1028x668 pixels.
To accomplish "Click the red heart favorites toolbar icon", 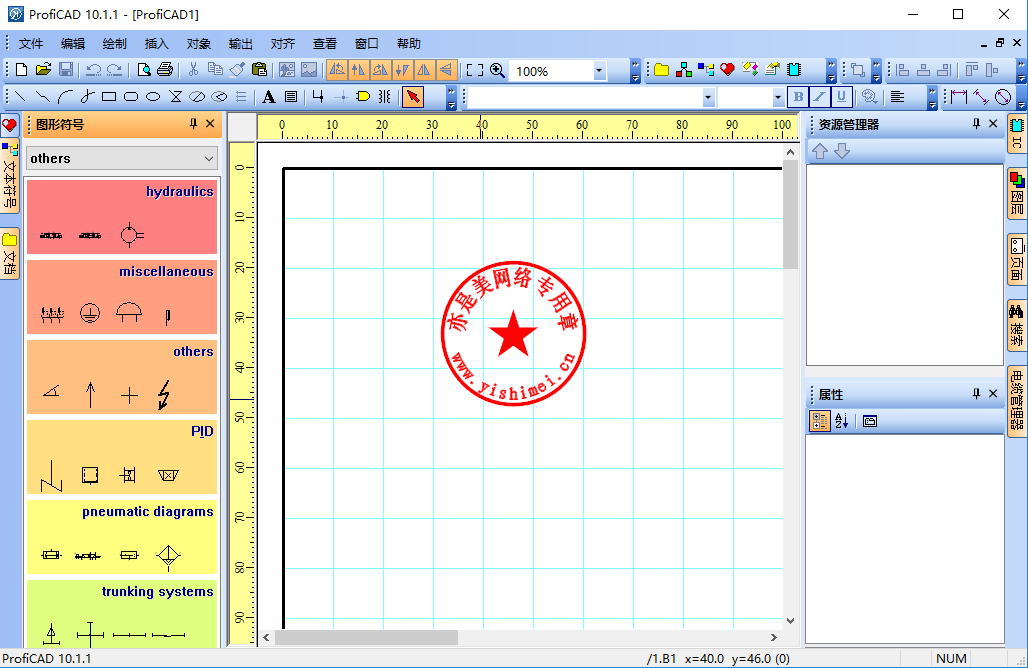I will pos(728,69).
